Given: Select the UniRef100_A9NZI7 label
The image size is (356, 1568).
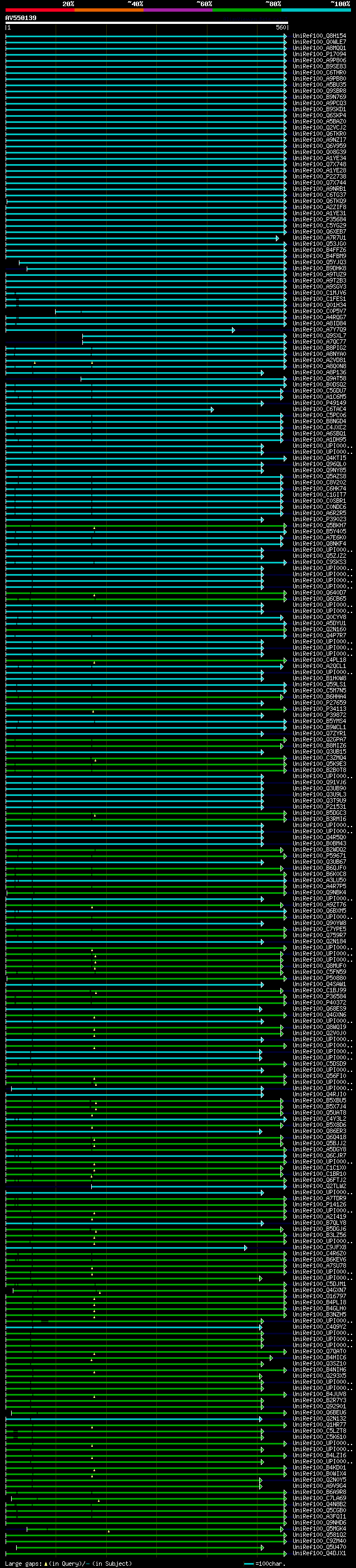Looking at the screenshot, I should tap(319, 140).
